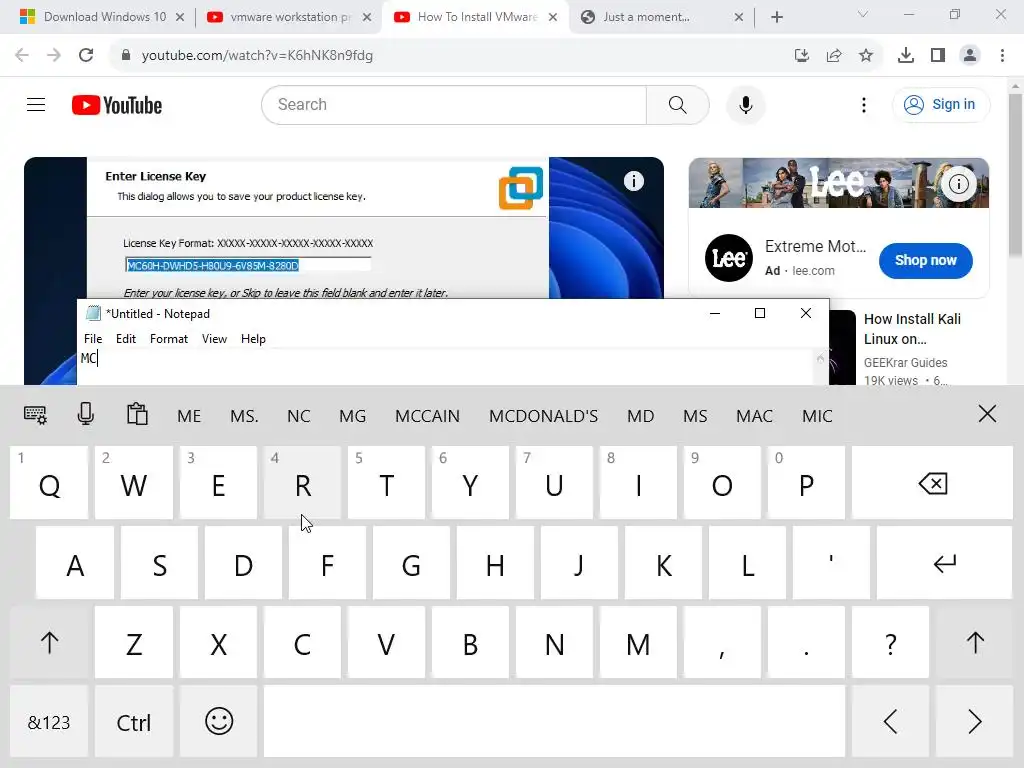Tap the question mark key
This screenshot has width=1024, height=768.
pos(890,643)
